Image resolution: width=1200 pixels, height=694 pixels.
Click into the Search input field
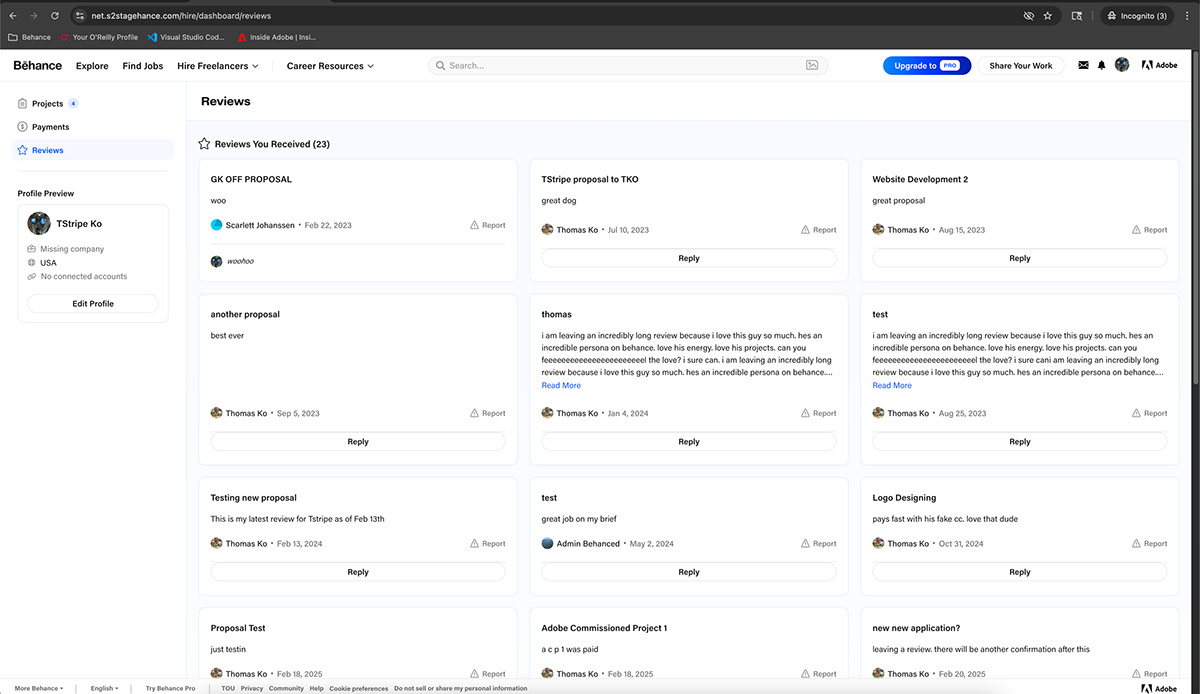pyautogui.click(x=620, y=66)
